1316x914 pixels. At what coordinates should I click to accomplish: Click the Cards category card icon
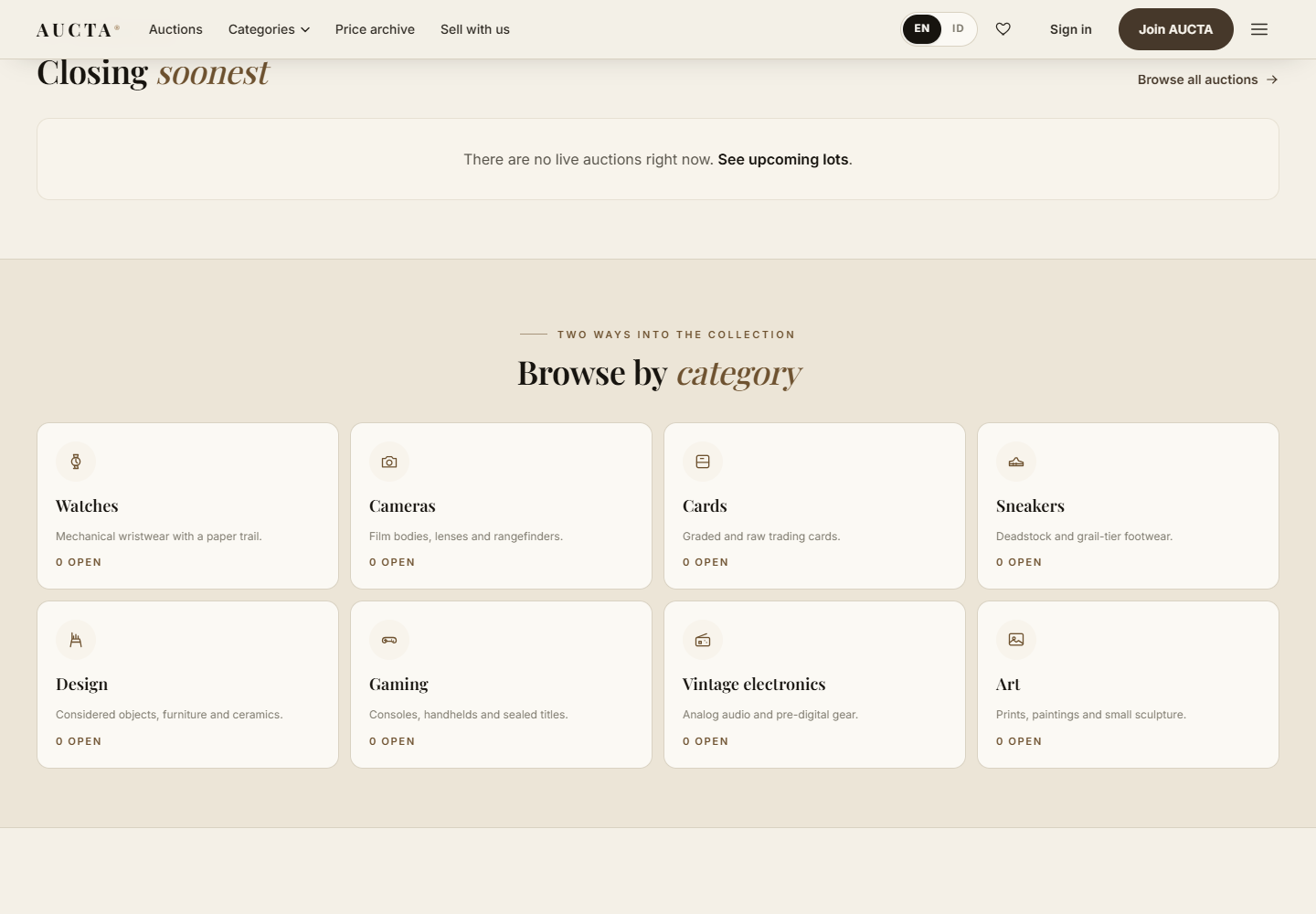click(703, 462)
